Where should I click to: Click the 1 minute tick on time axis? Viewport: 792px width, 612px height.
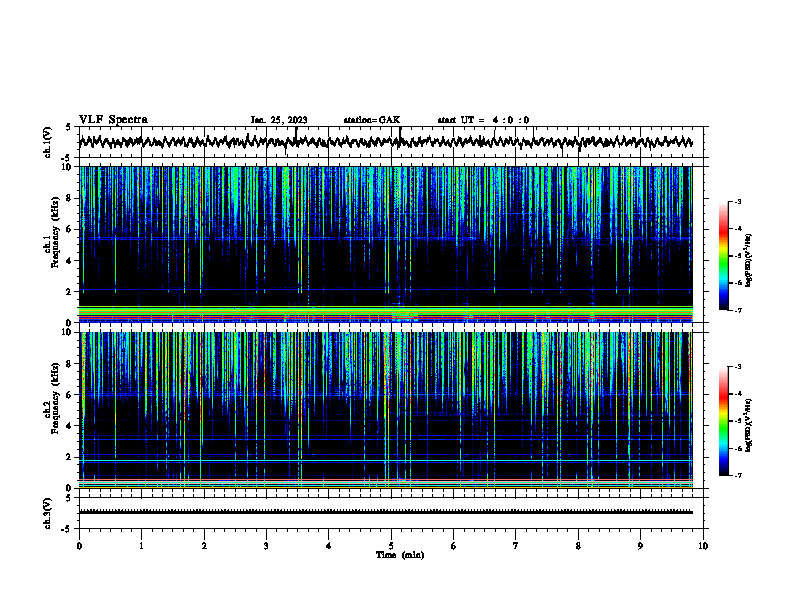pos(141,546)
